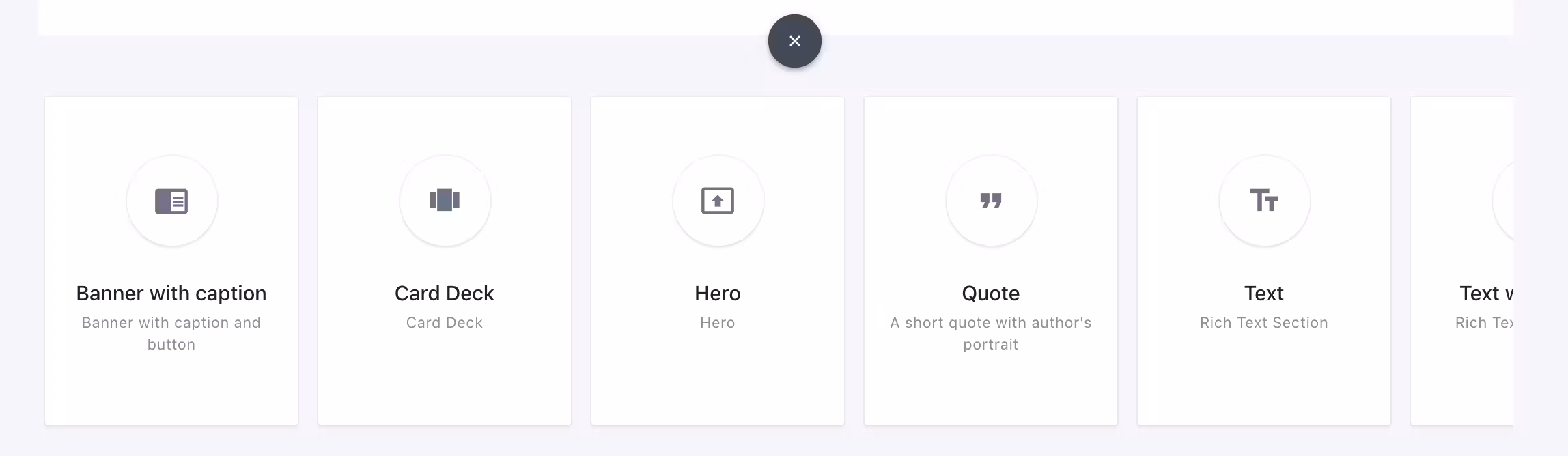Select the "Rich Text Section" description
Screen dimensions: 1568x456
pos(1264,323)
